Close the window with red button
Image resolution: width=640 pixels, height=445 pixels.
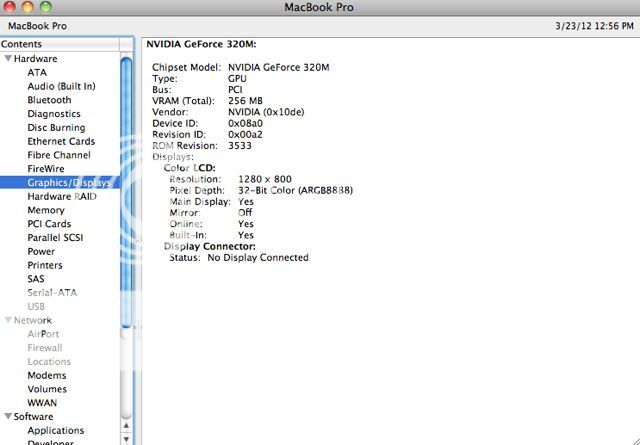[x=9, y=6]
